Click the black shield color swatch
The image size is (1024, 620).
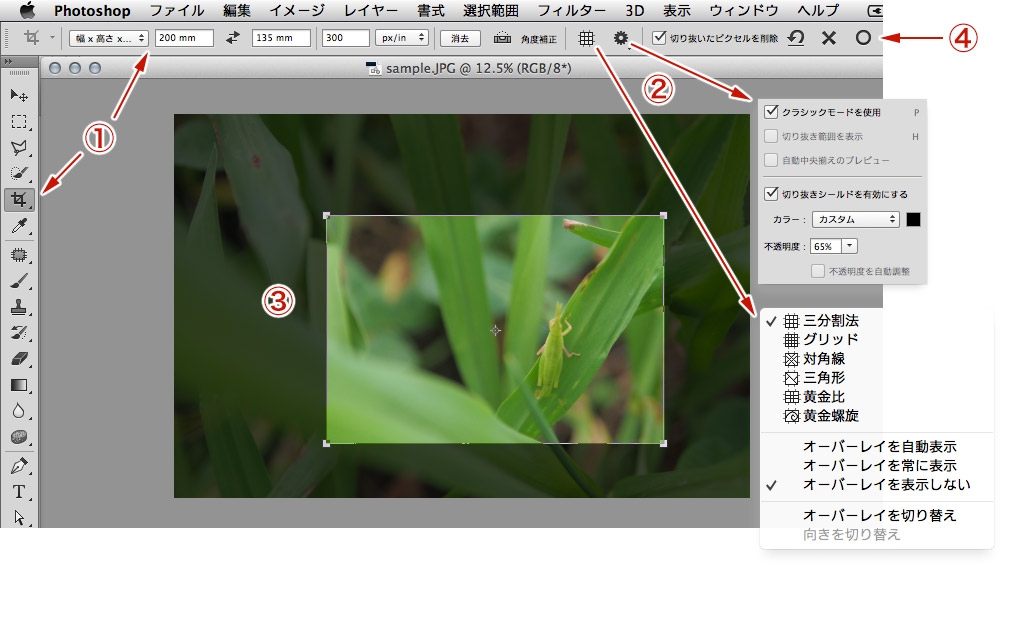click(x=913, y=220)
